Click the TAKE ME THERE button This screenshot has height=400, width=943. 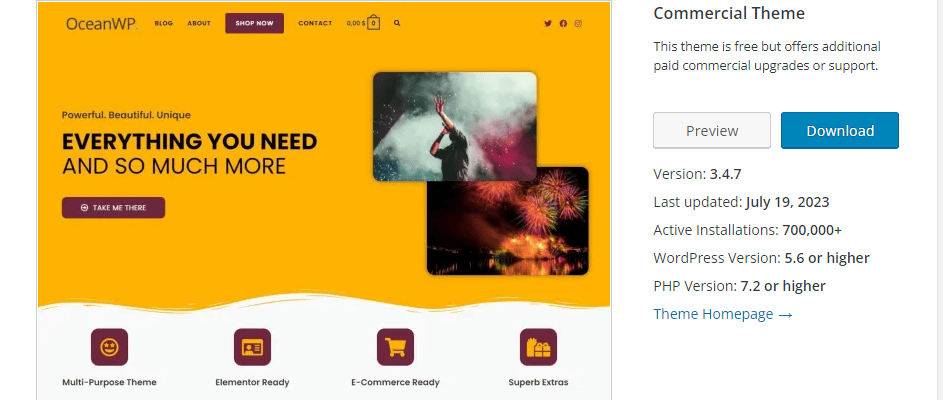[113, 208]
